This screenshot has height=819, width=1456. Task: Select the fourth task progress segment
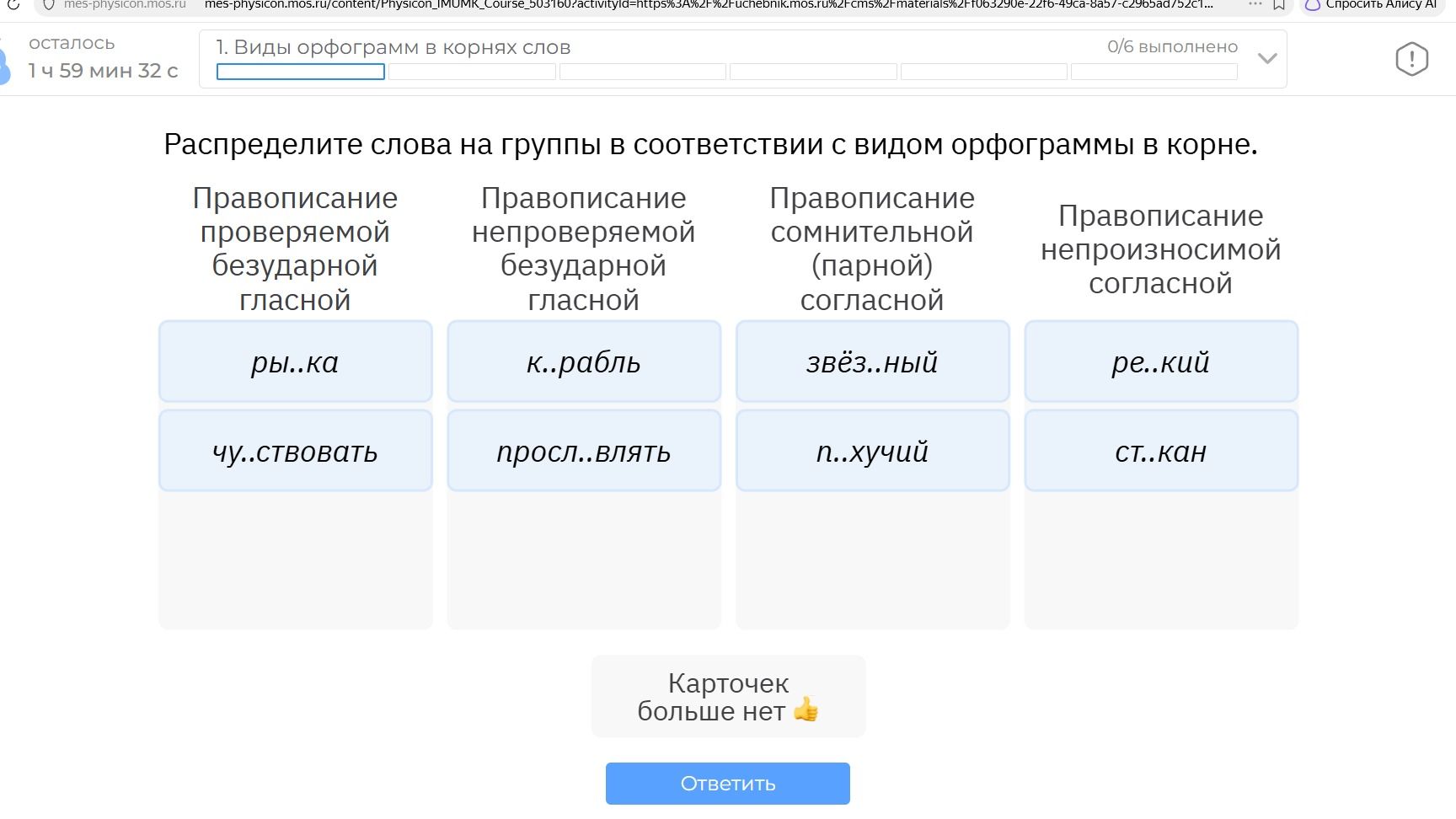pos(813,72)
